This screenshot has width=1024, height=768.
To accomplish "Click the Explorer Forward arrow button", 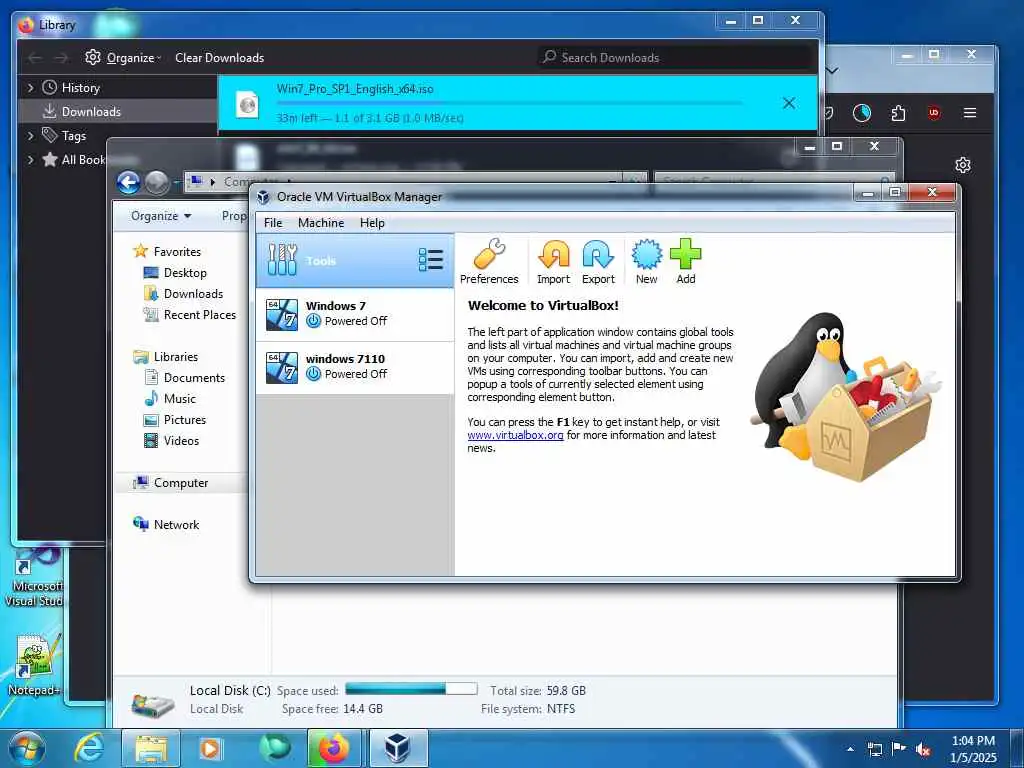I will [157, 182].
